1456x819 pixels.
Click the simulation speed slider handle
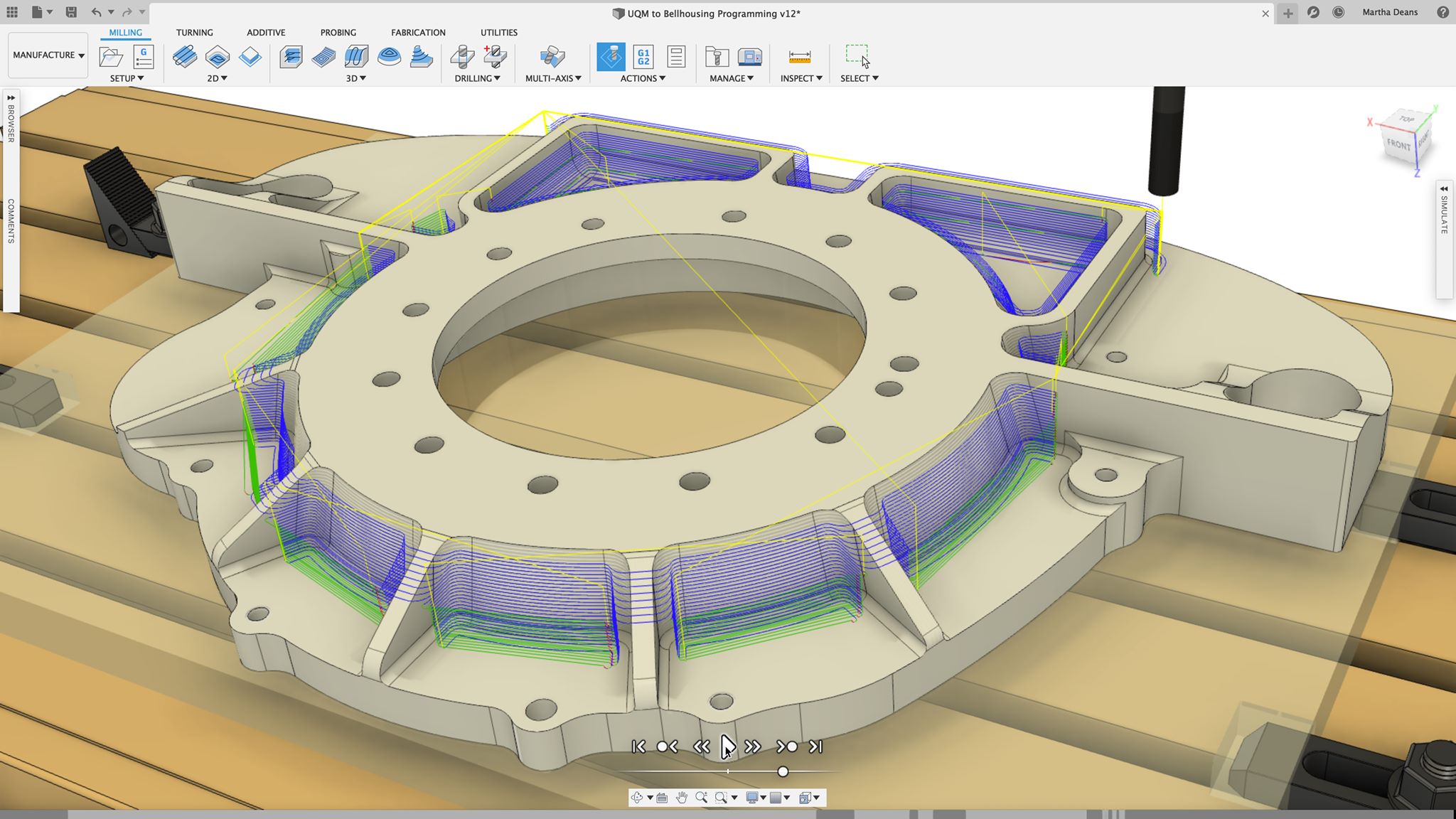pos(783,771)
